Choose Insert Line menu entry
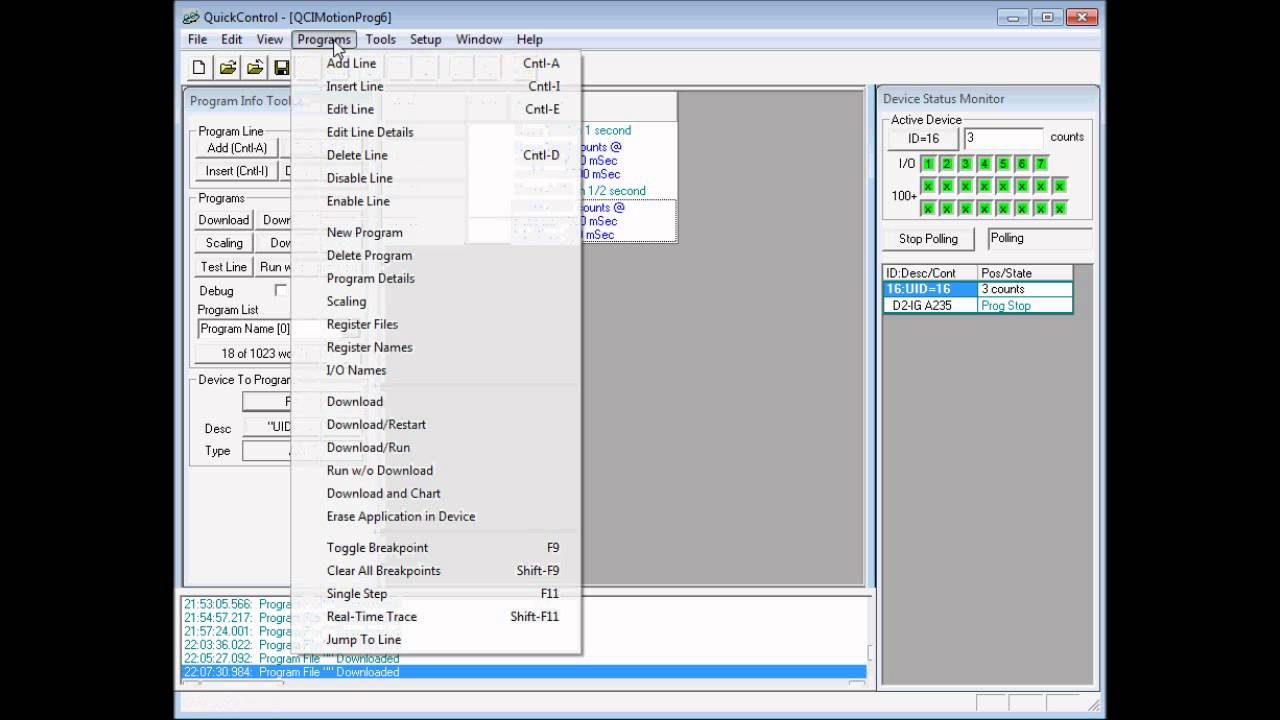 point(436,86)
